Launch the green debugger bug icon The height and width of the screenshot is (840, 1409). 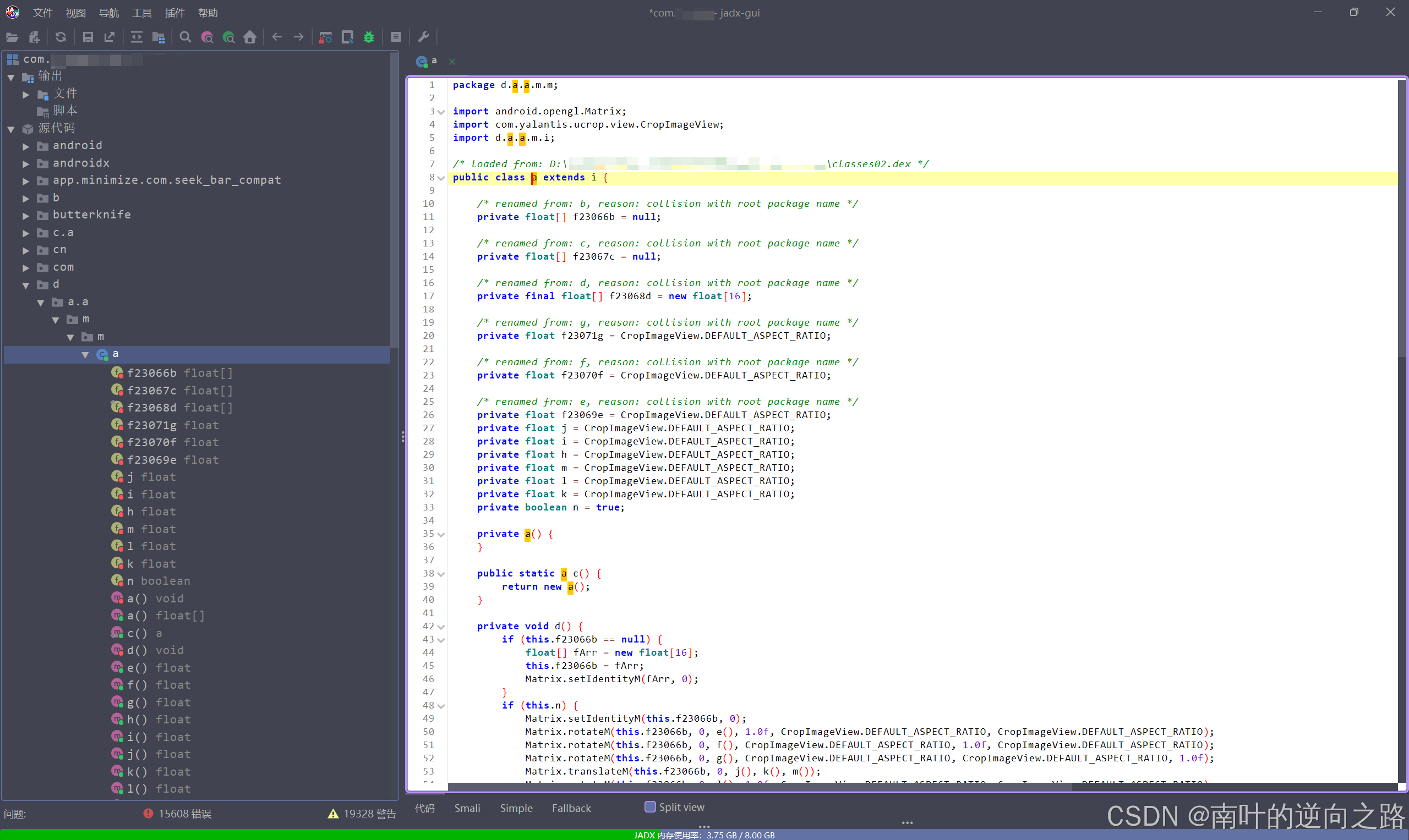pyautogui.click(x=369, y=37)
